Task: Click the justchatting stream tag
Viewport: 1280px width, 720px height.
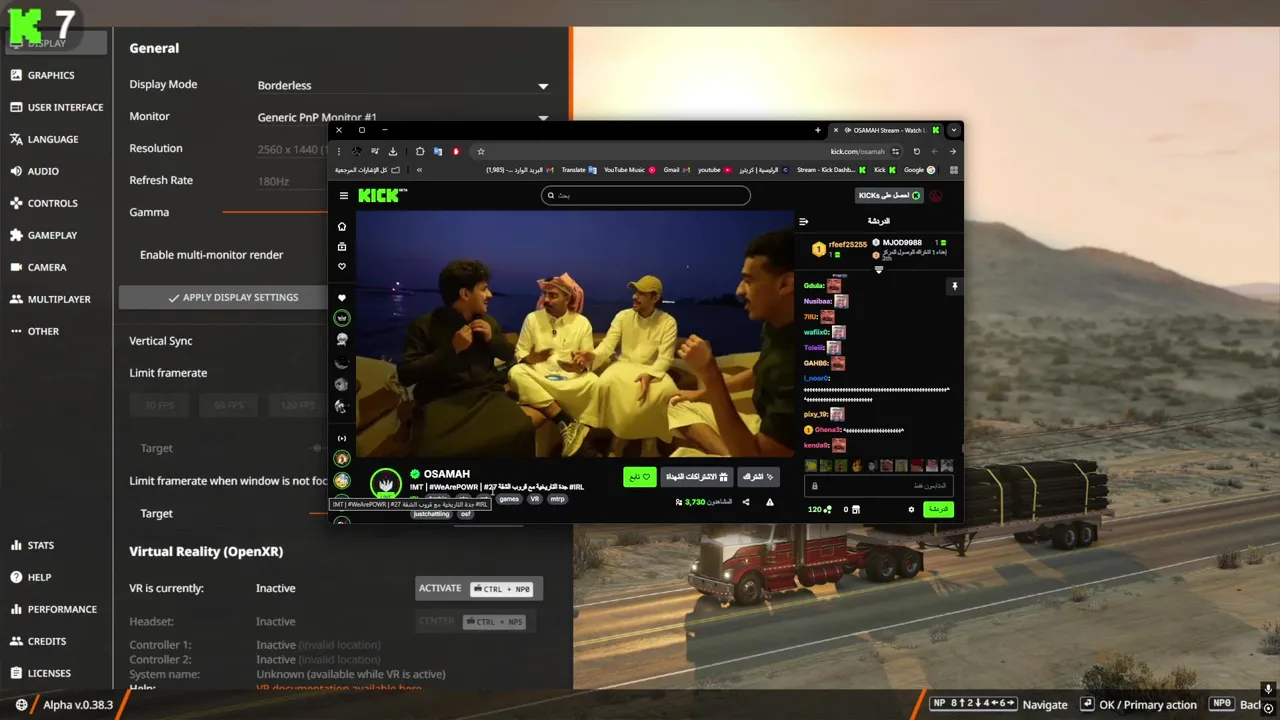Action: click(x=431, y=514)
